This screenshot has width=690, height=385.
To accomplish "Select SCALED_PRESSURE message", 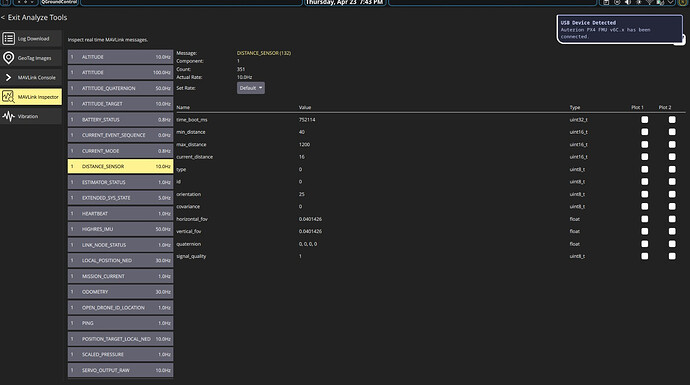I will pyautogui.click(x=120, y=355).
